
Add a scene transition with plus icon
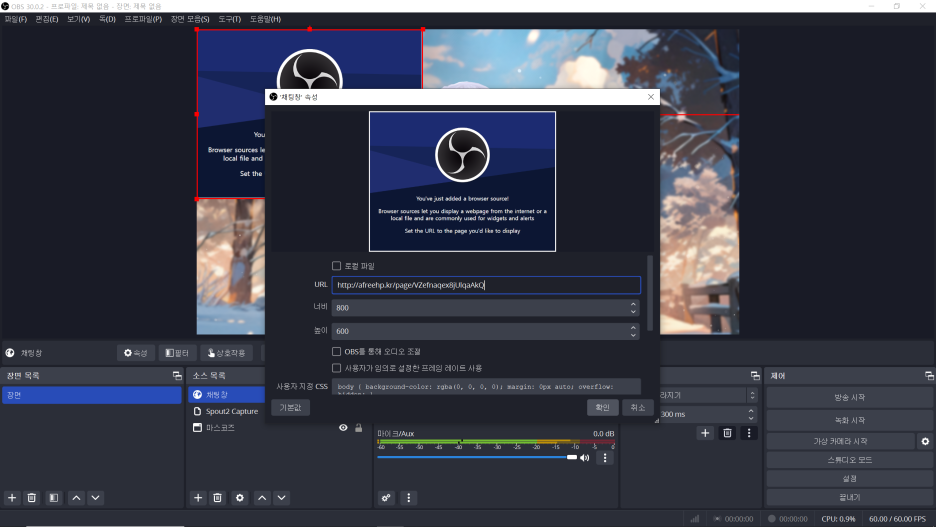coord(705,433)
